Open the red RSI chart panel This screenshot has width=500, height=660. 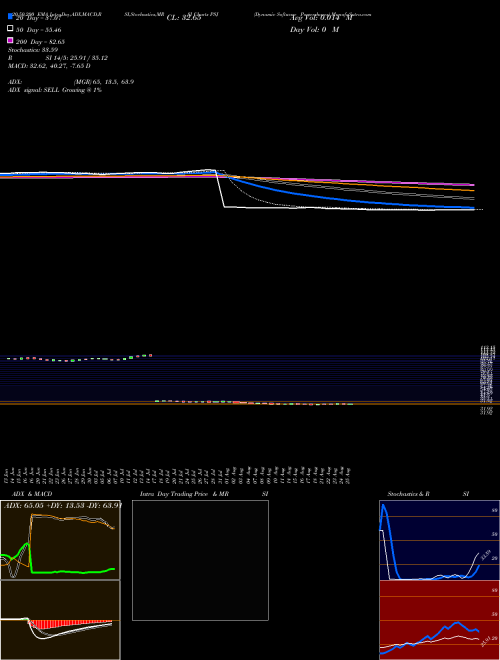coord(439,620)
